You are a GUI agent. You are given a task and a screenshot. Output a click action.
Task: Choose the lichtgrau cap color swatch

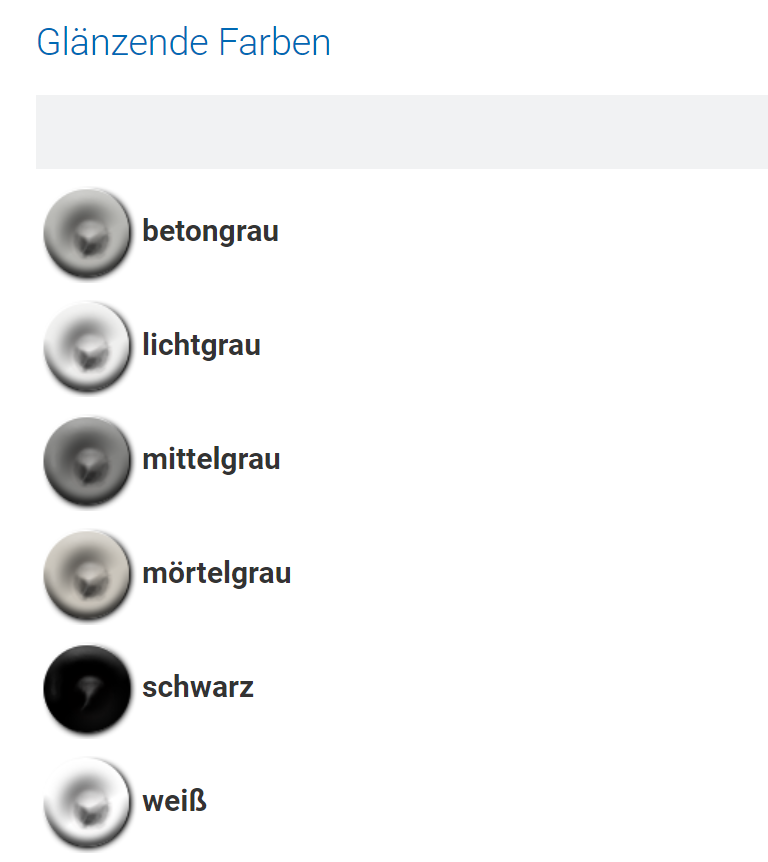(x=87, y=347)
